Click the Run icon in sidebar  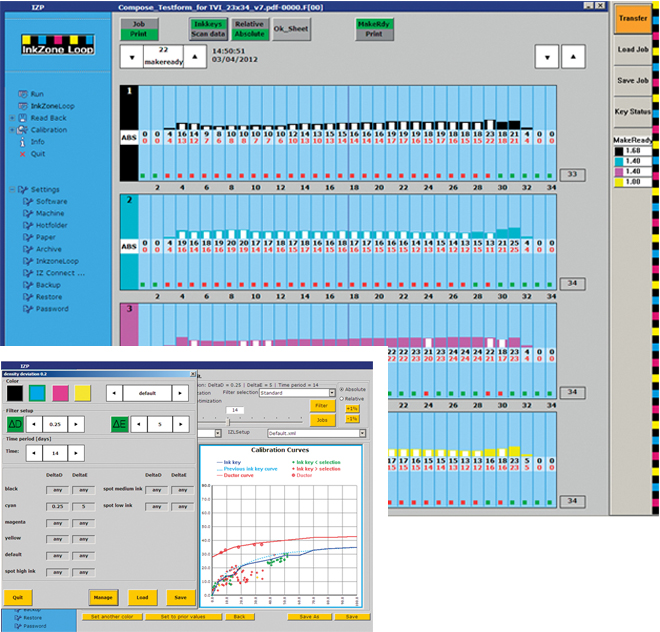pyautogui.click(x=24, y=93)
